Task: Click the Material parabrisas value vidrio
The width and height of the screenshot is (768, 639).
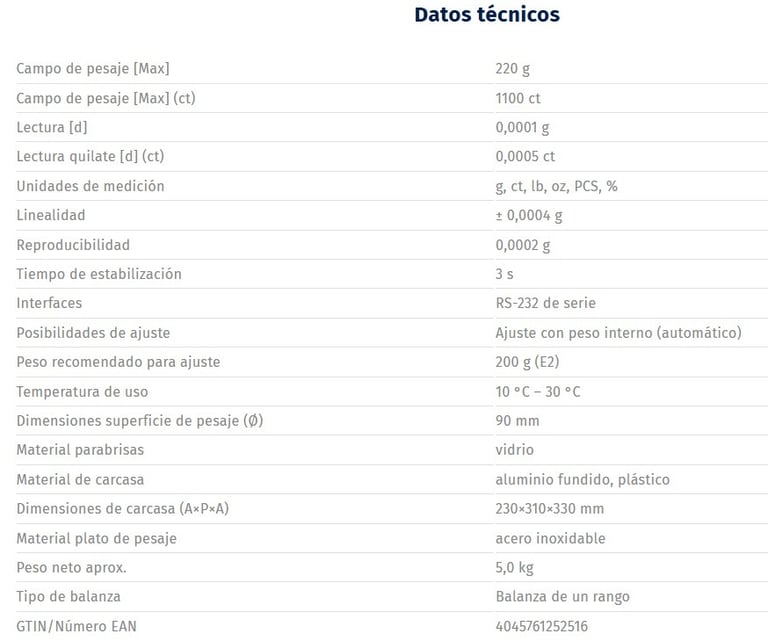Action: [514, 450]
